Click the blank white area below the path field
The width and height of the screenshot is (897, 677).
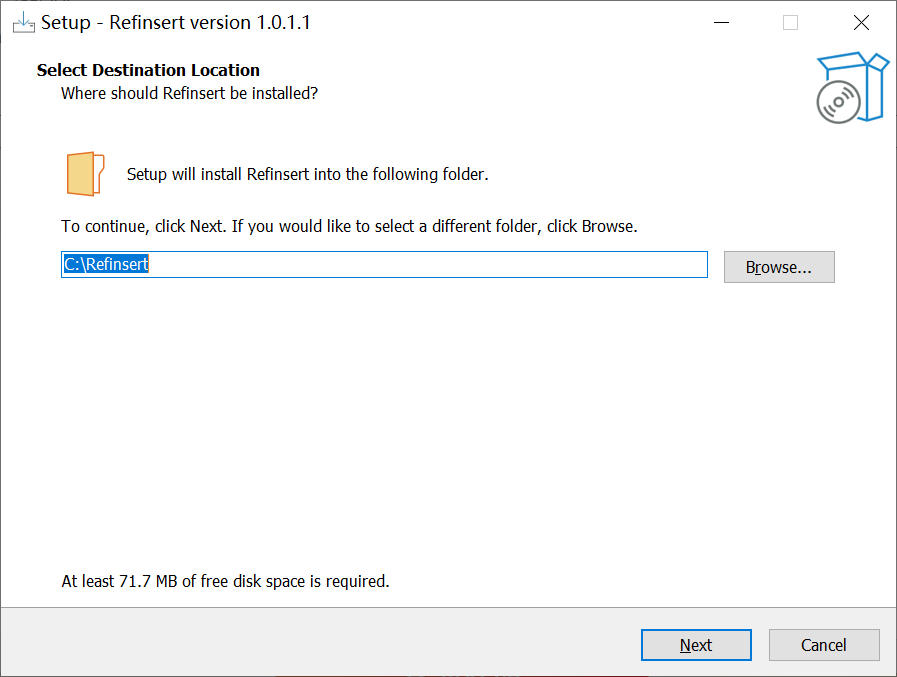click(448, 423)
